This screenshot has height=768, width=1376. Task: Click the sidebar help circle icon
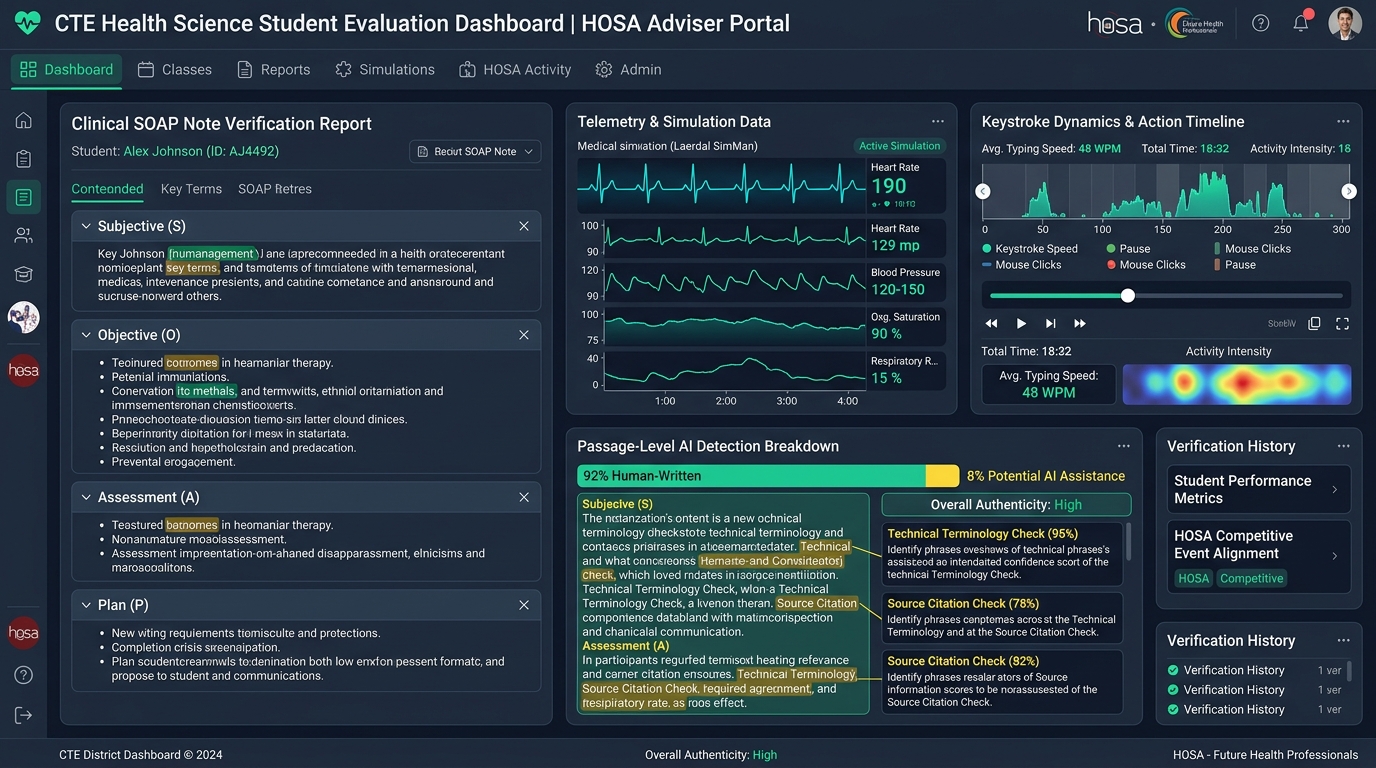(23, 676)
